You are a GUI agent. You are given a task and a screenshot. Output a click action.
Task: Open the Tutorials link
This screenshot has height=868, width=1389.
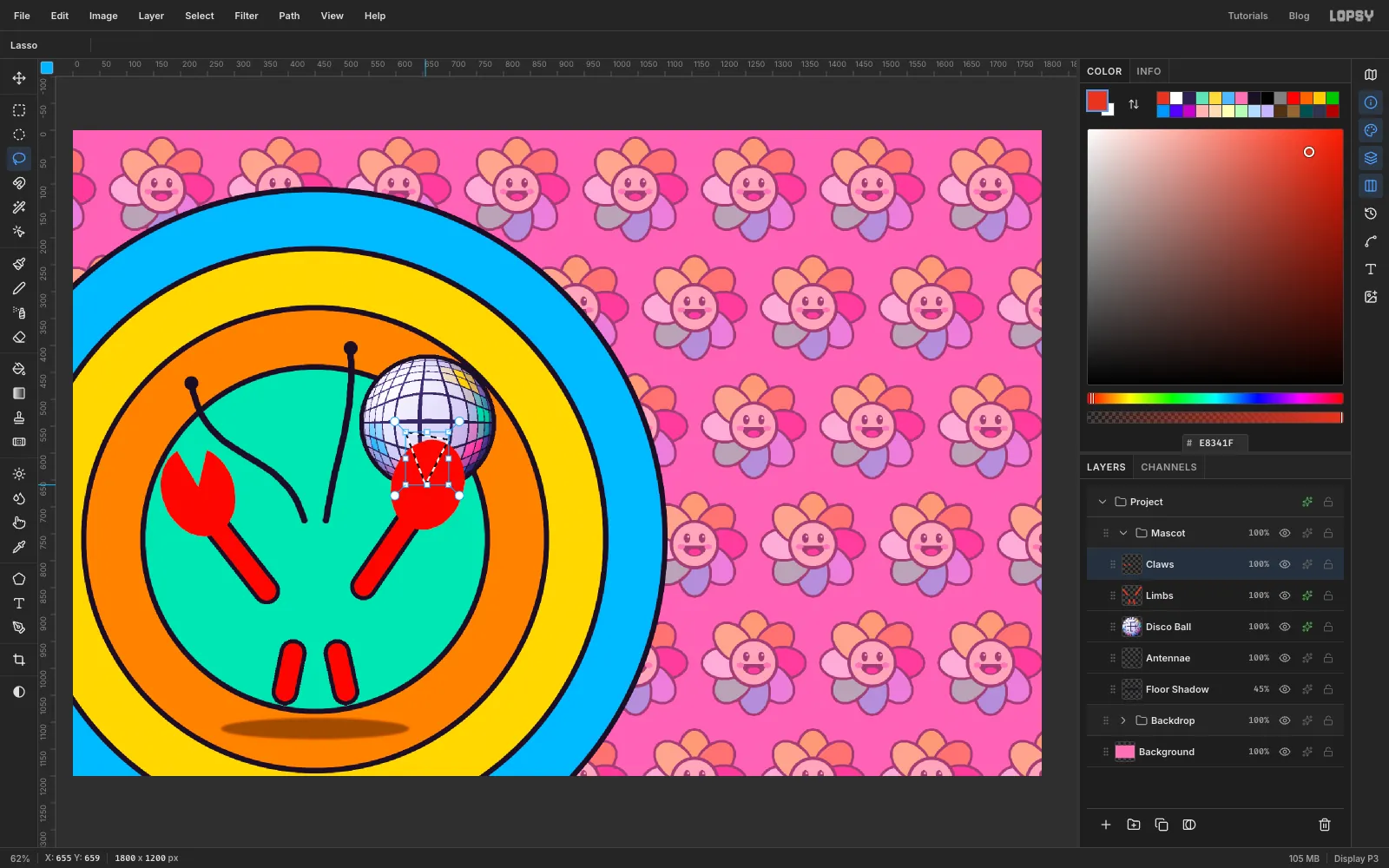pyautogui.click(x=1247, y=16)
